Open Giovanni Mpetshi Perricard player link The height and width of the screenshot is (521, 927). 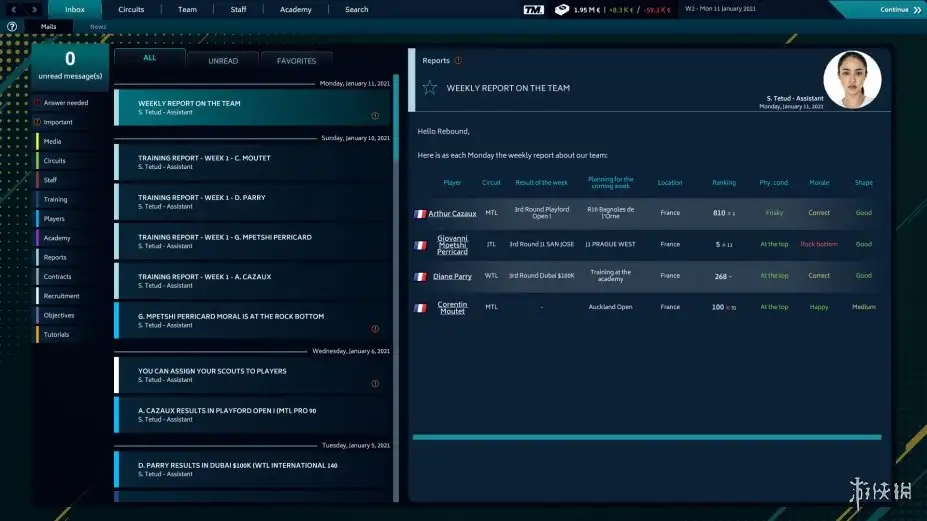pos(452,245)
